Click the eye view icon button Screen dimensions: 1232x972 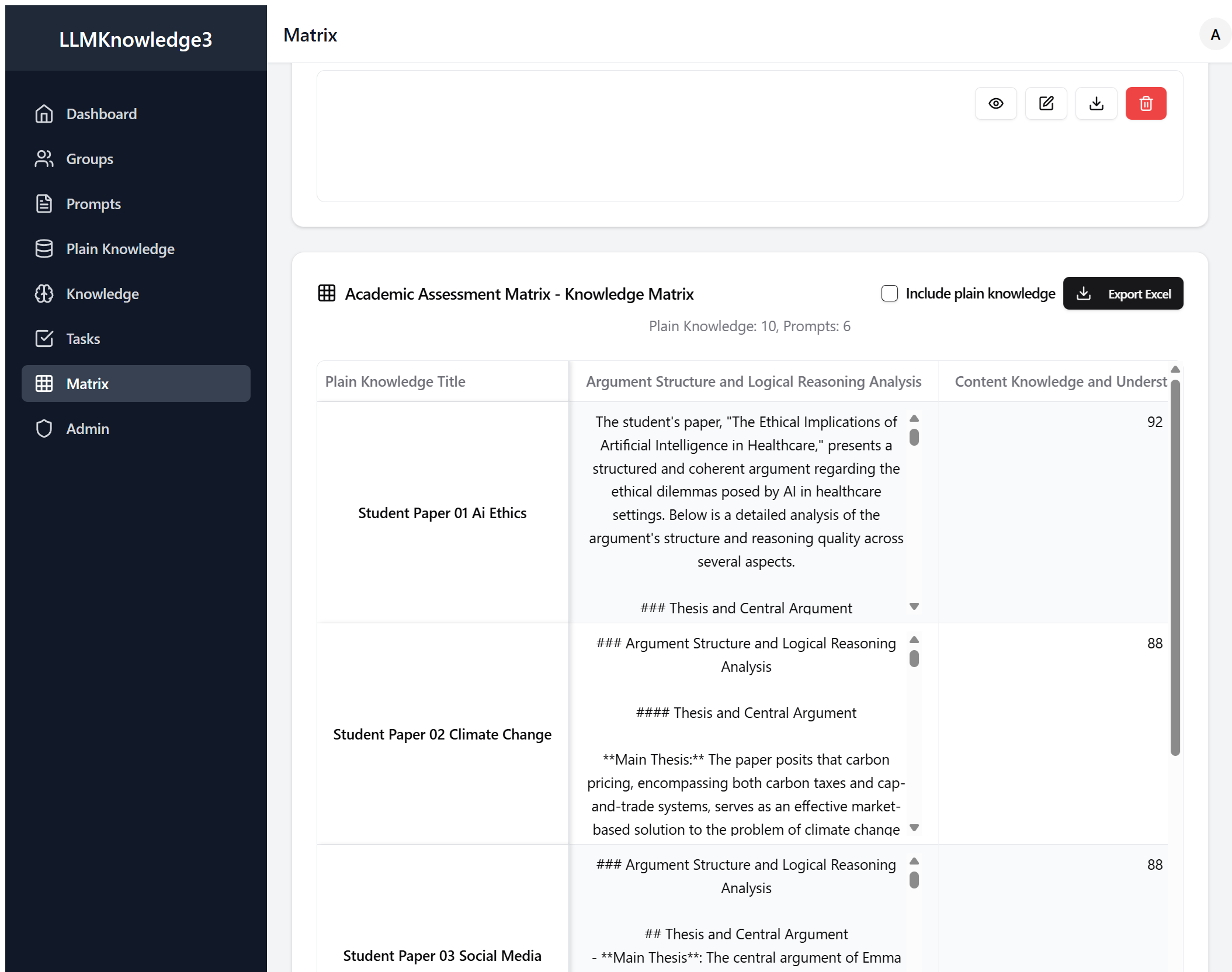pyautogui.click(x=995, y=103)
